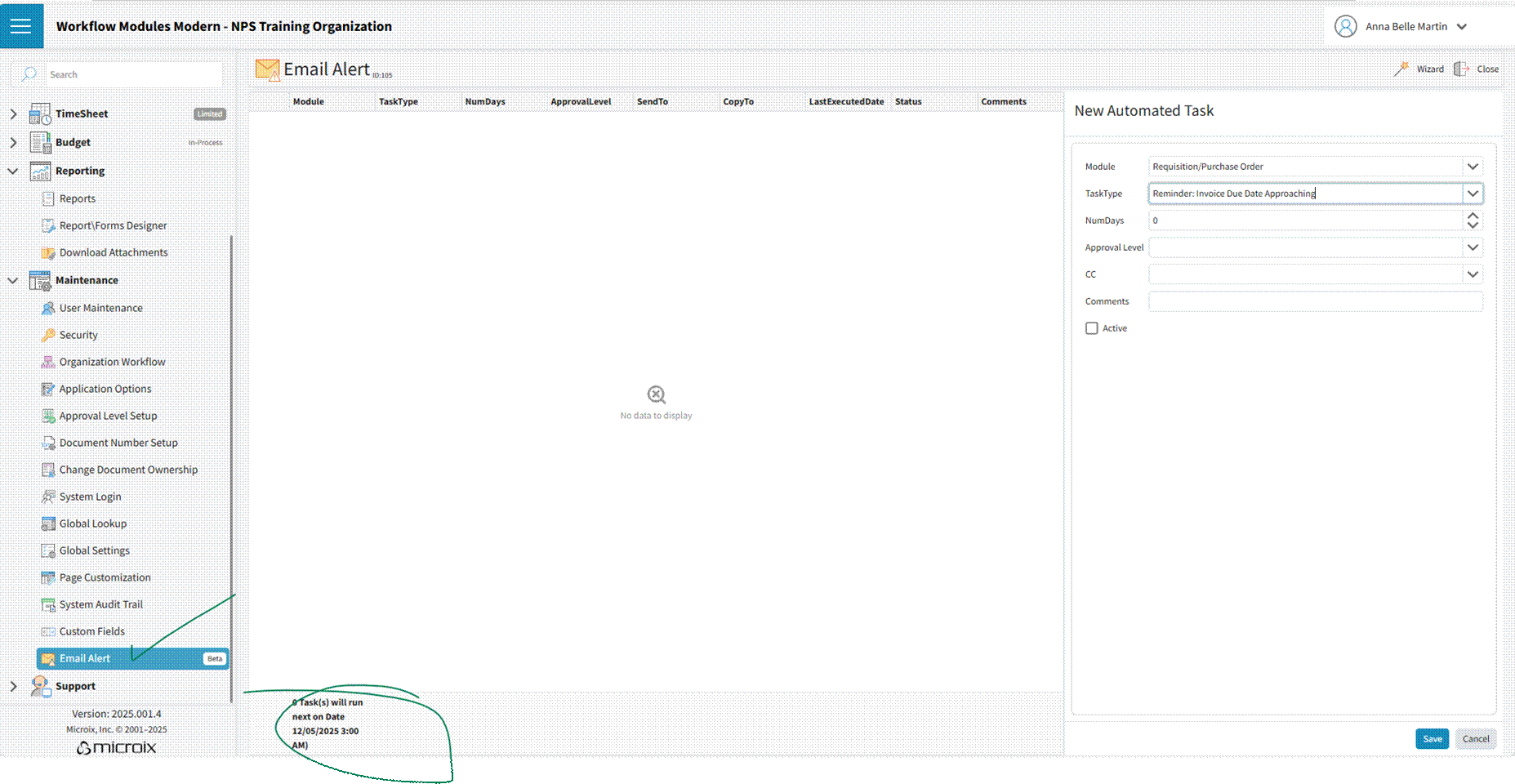
Task: Click the Budget module icon
Action: (40, 142)
